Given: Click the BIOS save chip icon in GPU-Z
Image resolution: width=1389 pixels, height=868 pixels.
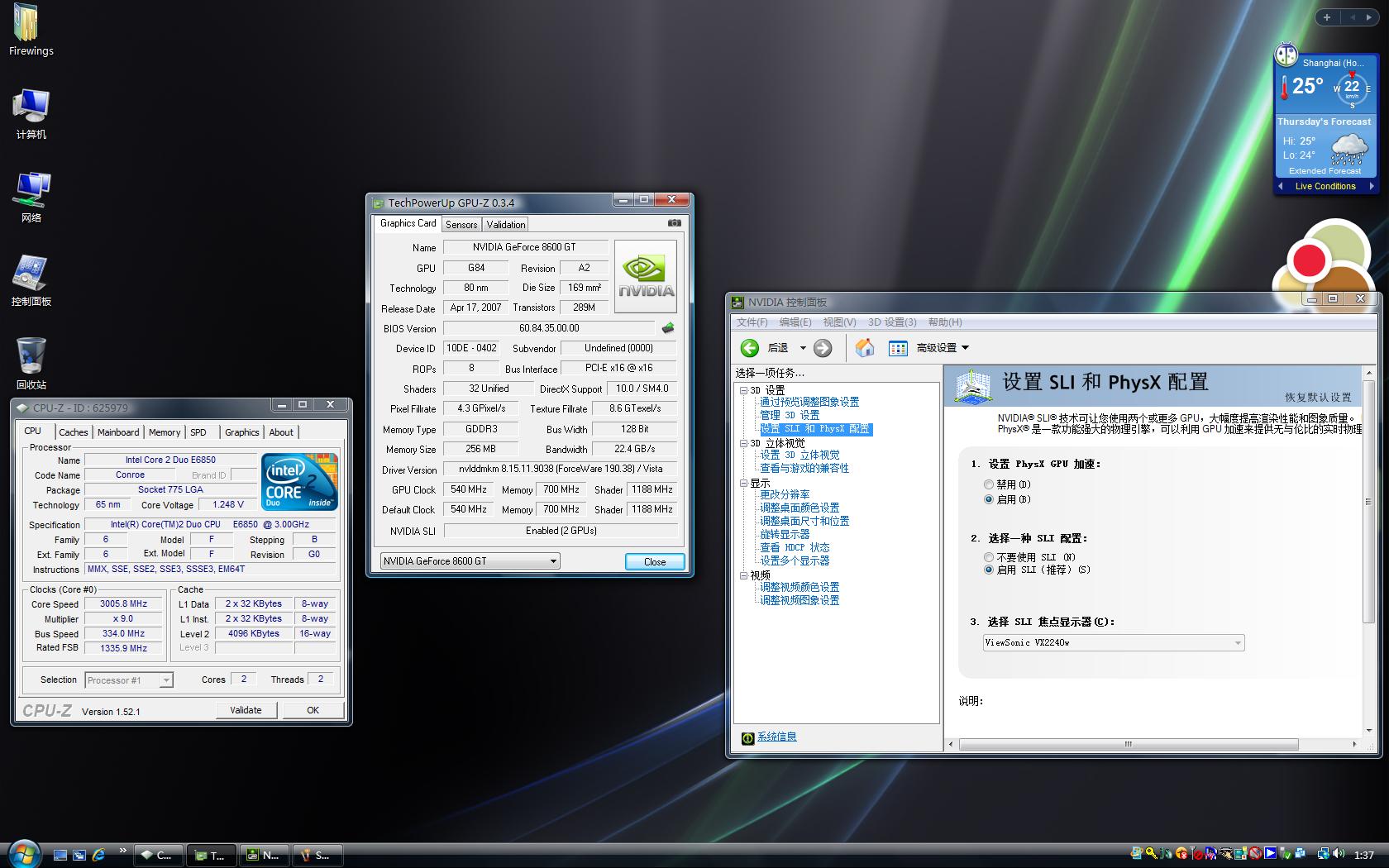Looking at the screenshot, I should tap(668, 328).
